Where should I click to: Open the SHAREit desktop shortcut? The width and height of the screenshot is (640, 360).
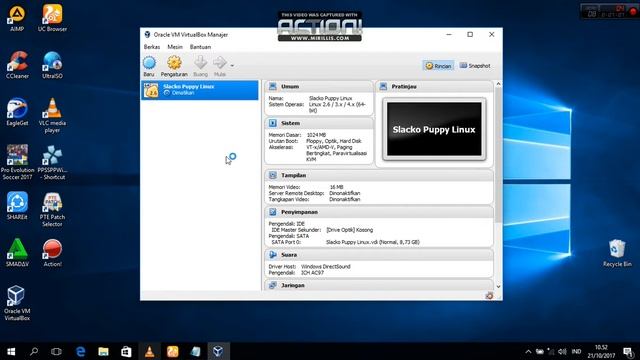[17, 206]
